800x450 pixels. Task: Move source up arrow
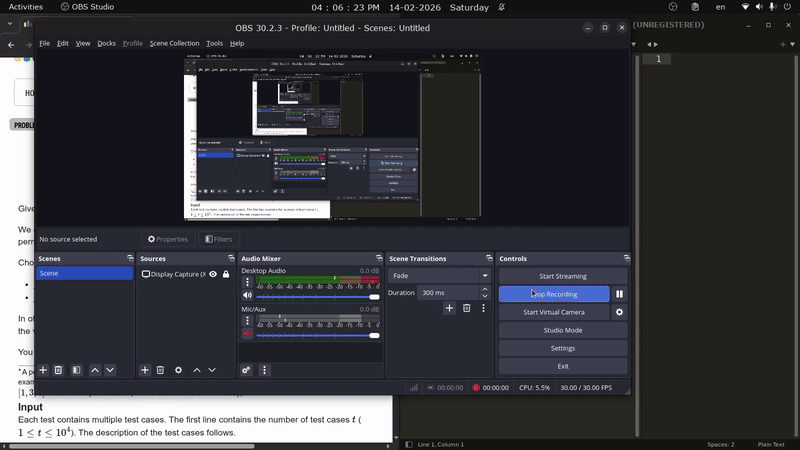[x=197, y=370]
